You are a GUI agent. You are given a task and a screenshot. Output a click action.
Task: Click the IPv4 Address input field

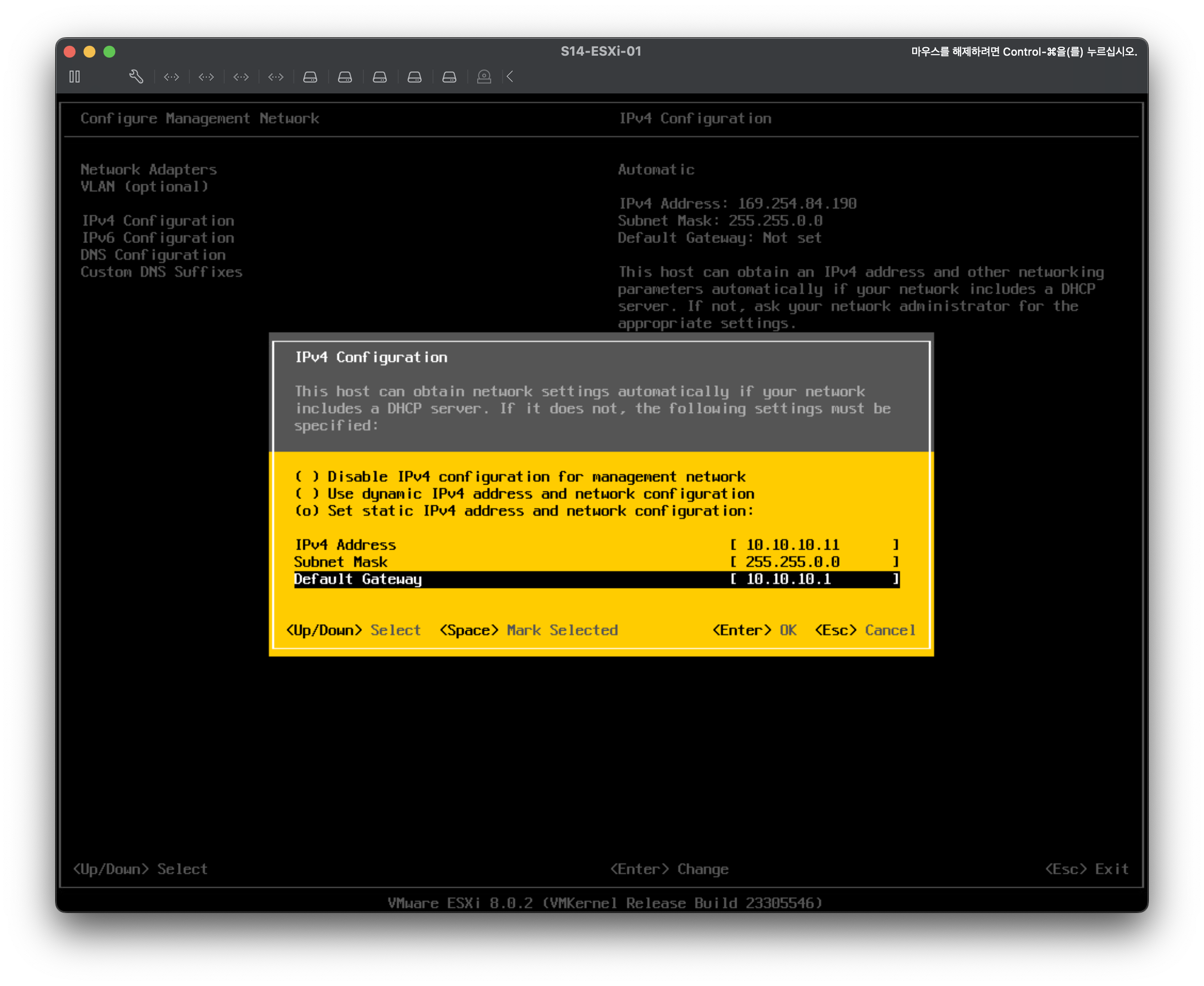814,545
